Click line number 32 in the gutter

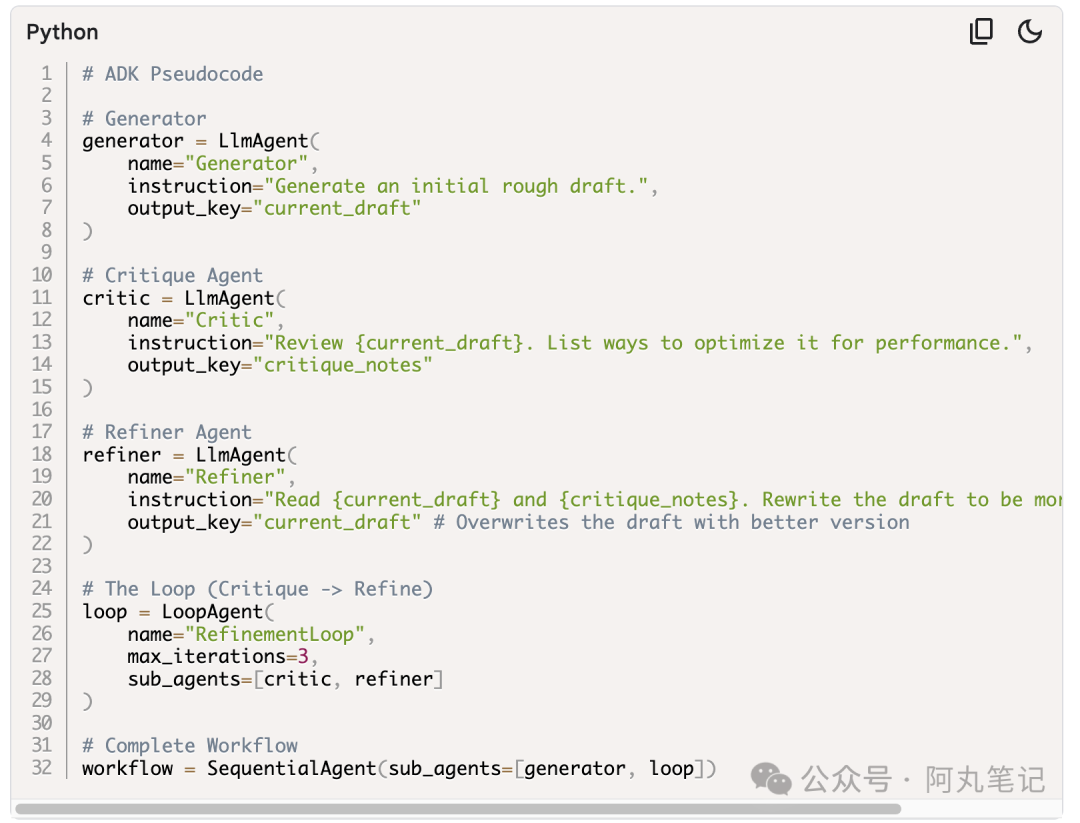(x=42, y=767)
